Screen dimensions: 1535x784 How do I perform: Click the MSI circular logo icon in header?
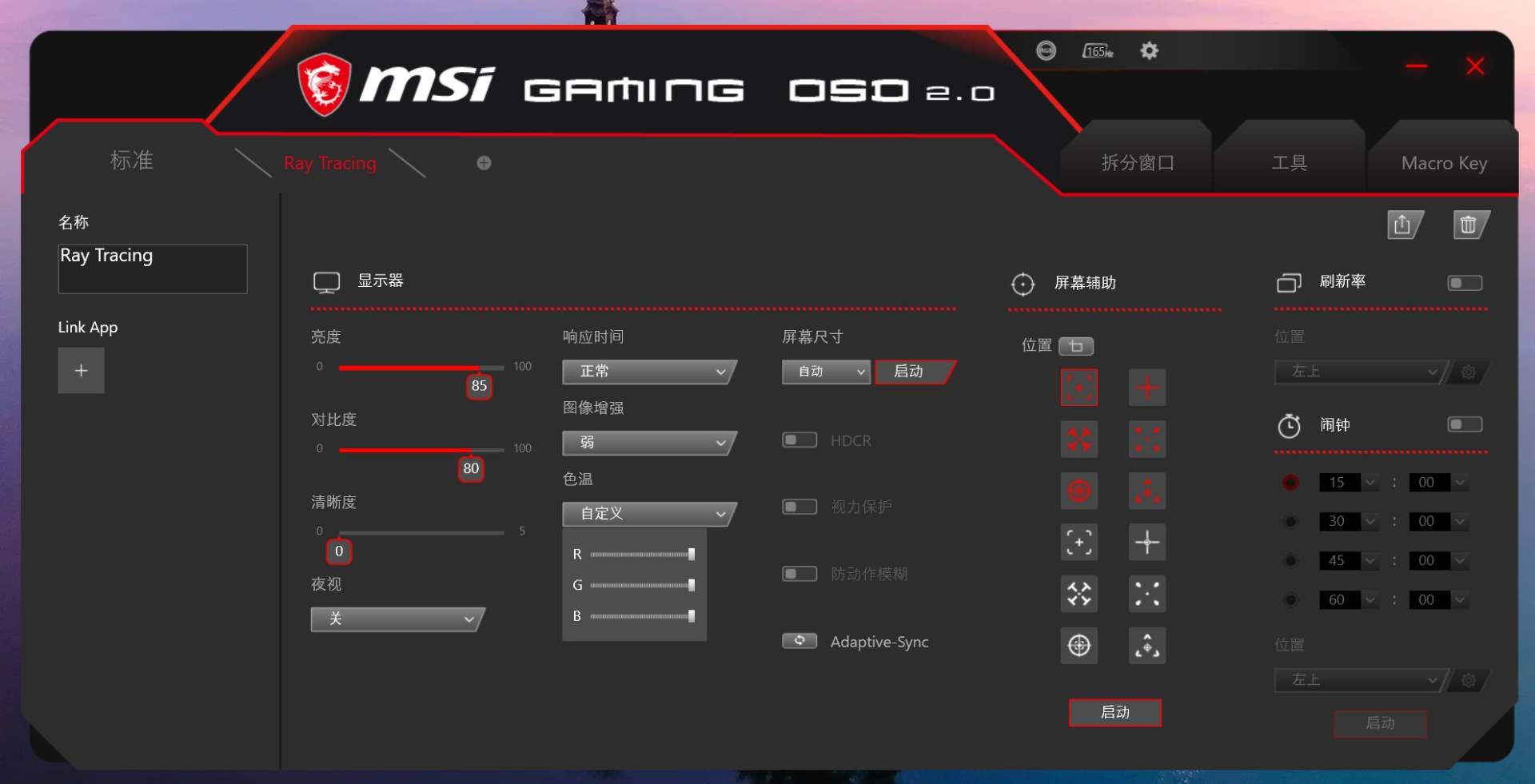pos(1046,51)
